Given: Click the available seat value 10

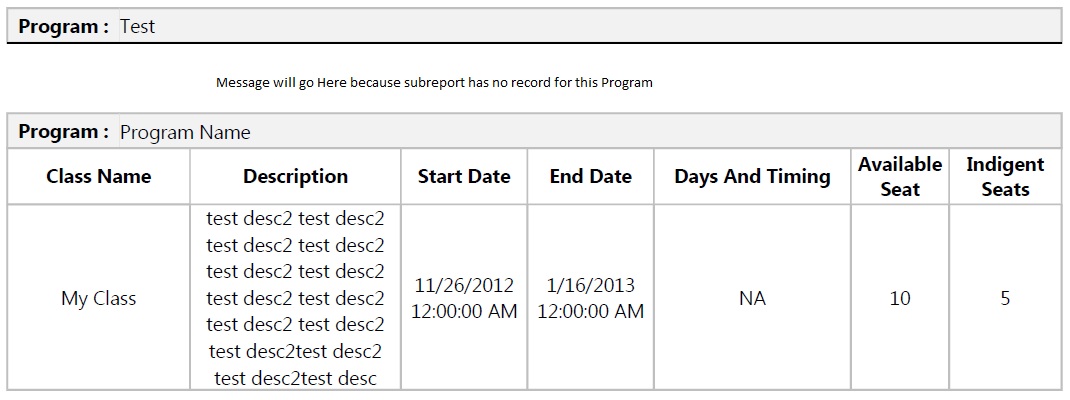Looking at the screenshot, I should click(x=900, y=298).
